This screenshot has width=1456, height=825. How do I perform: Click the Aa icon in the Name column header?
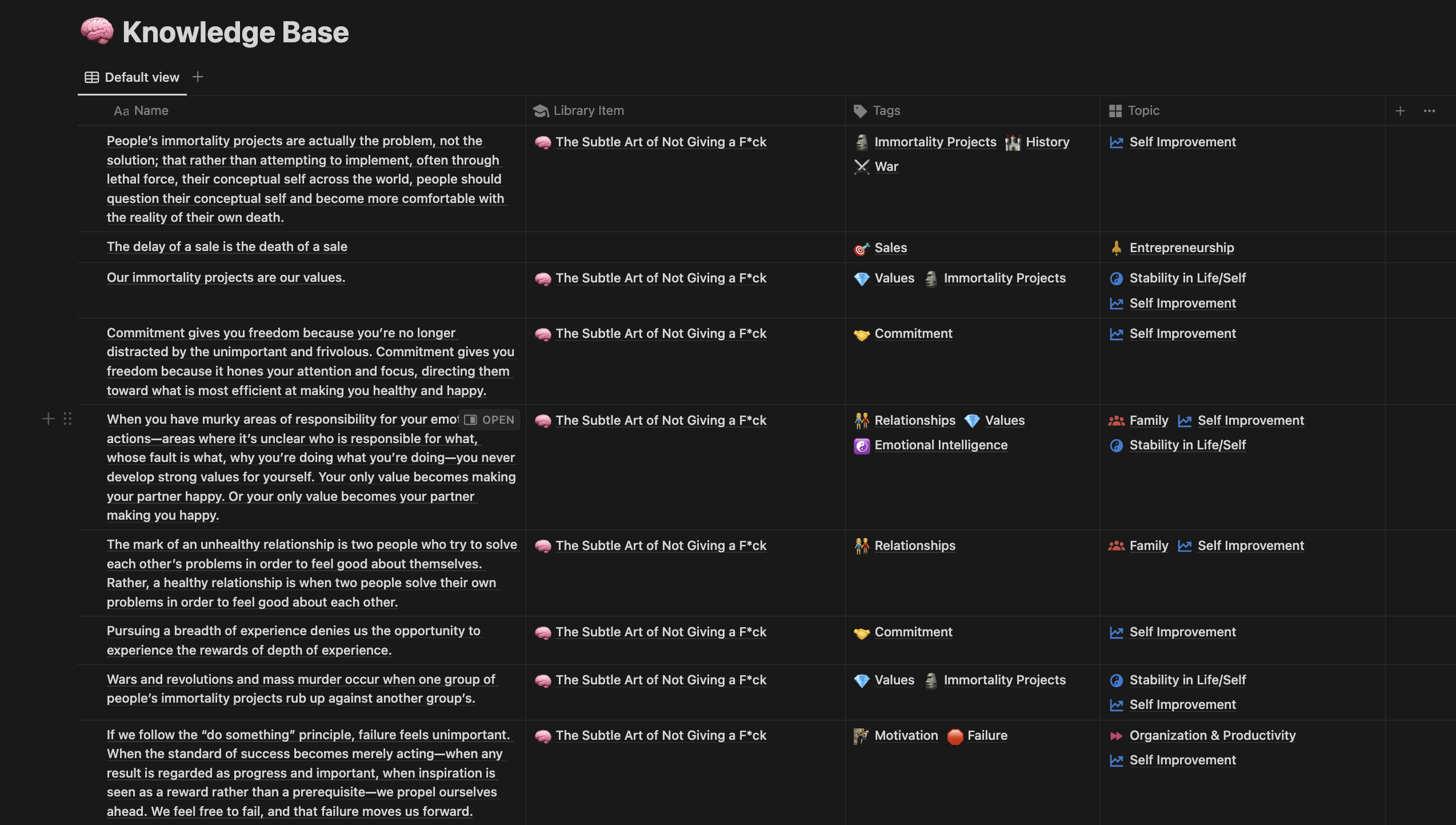(x=122, y=110)
